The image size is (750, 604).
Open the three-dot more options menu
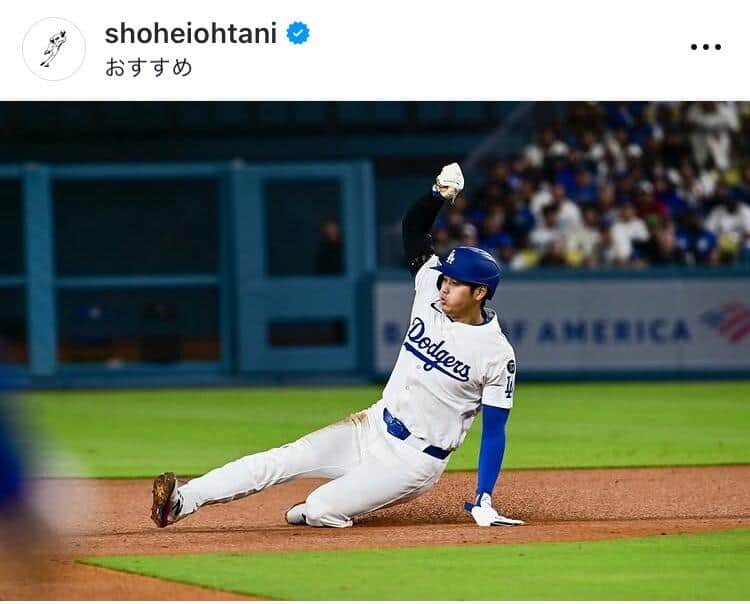coord(706,47)
